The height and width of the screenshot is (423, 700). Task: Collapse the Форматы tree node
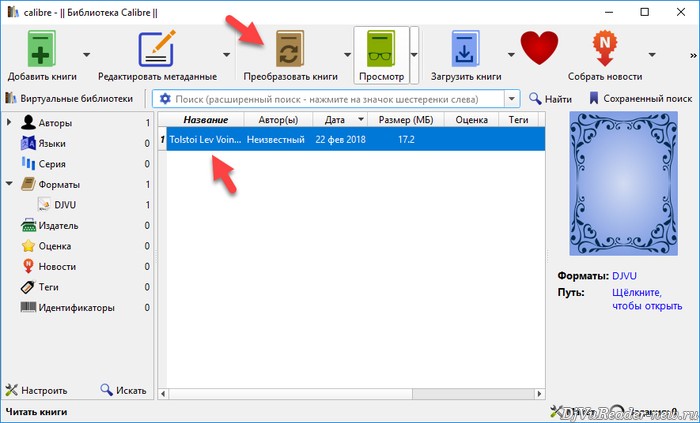[x=9, y=184]
